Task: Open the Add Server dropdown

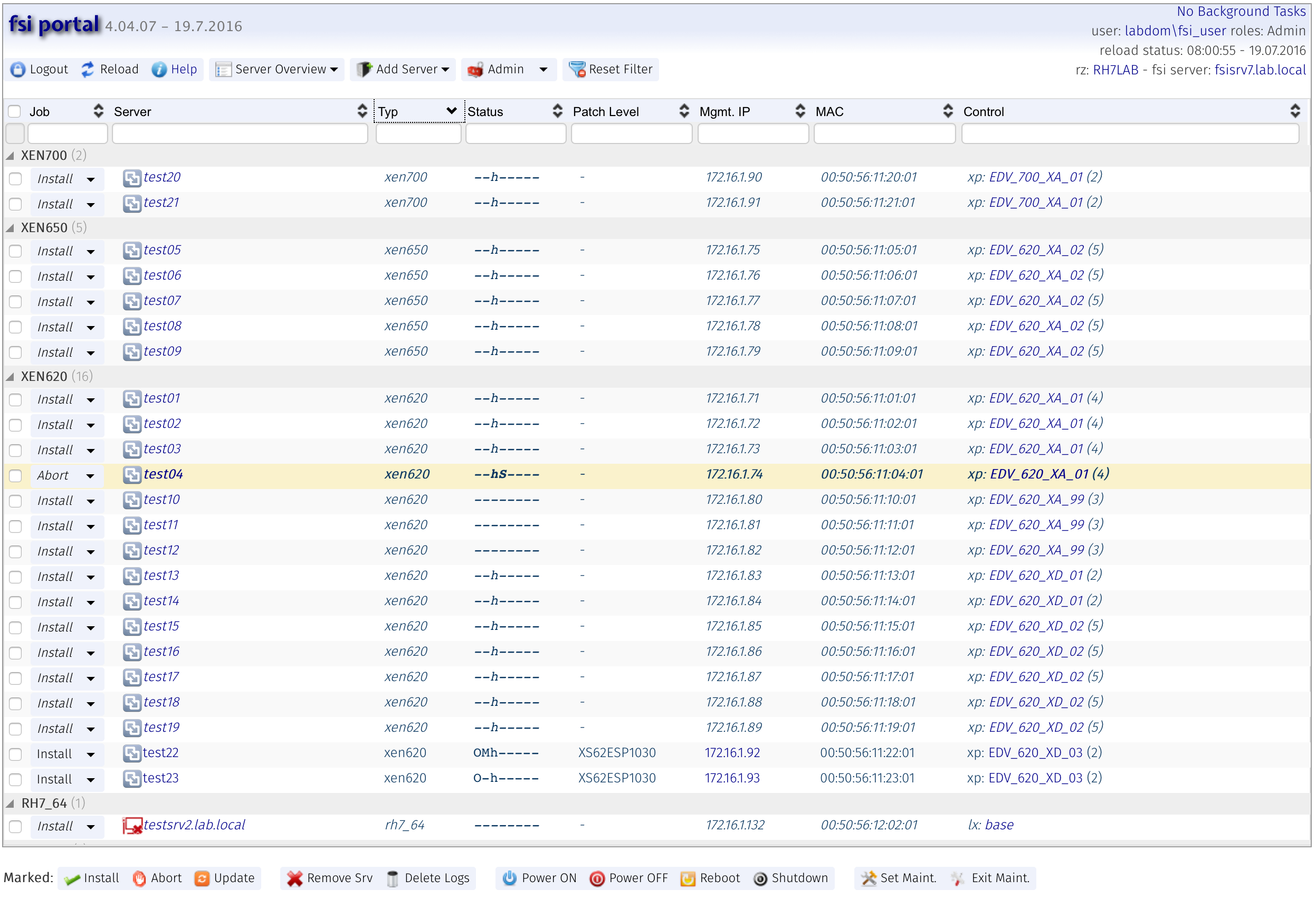Action: click(x=402, y=69)
